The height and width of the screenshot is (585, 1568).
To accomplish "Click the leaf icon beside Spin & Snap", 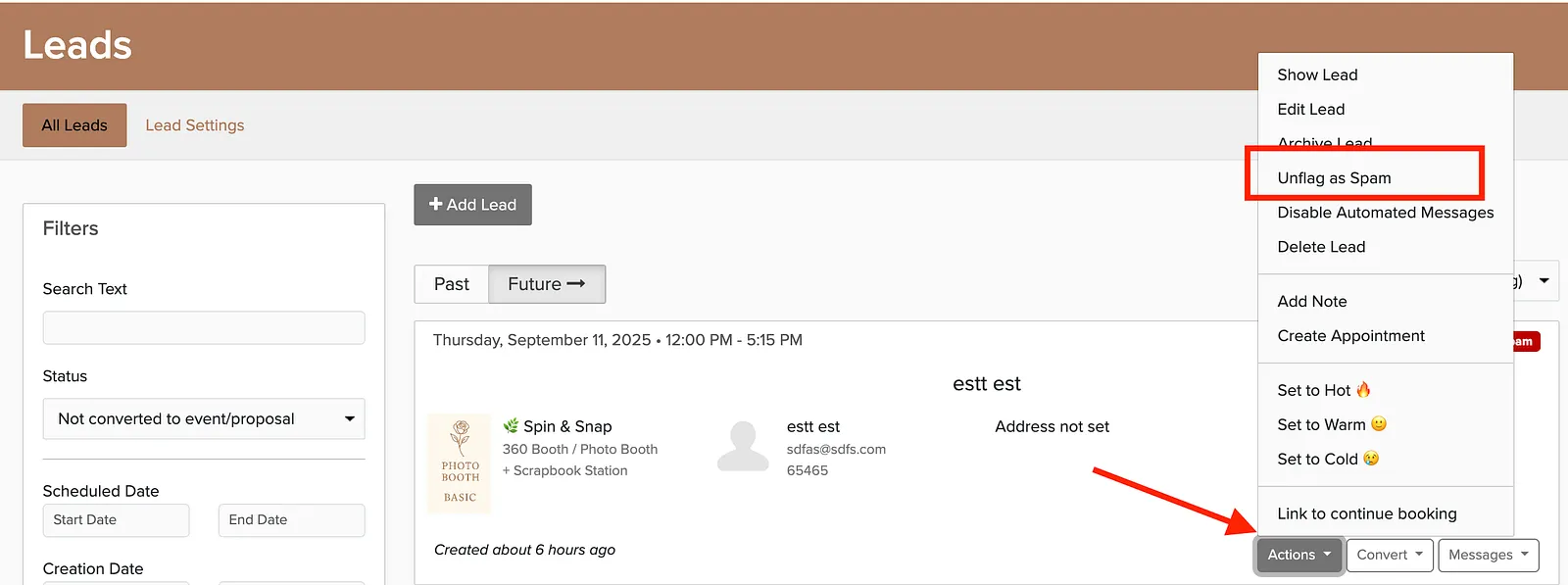I will (x=511, y=425).
